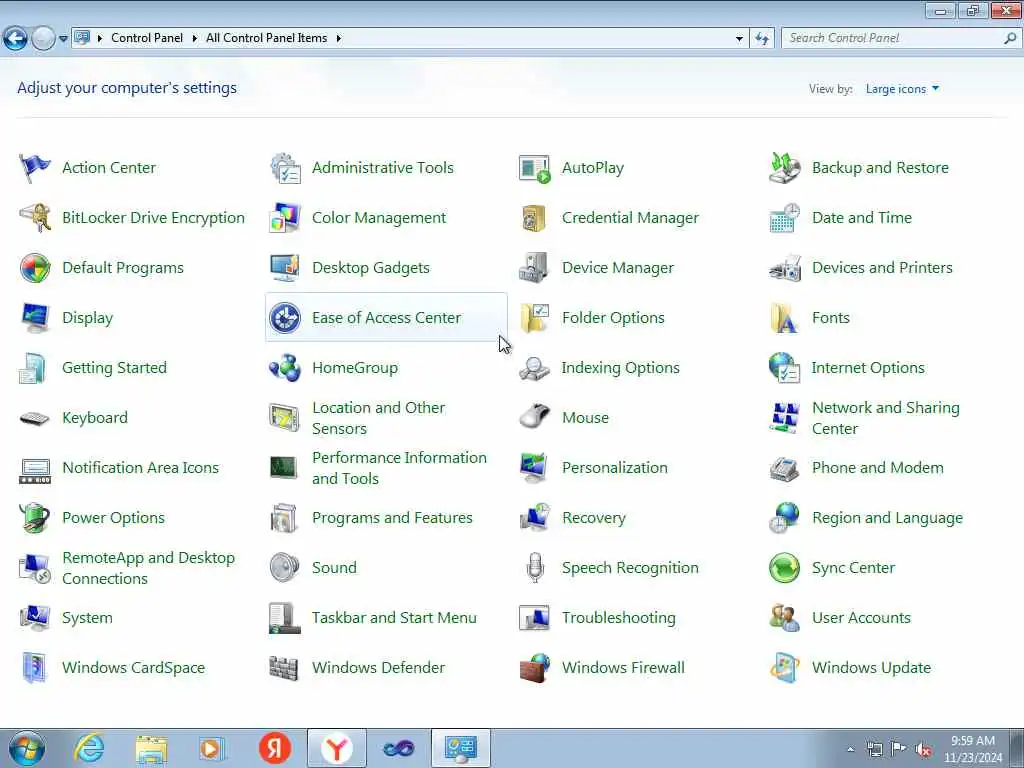This screenshot has height=768, width=1024.
Task: Click the BitLocker Drive Encryption keys icon
Action: 35,217
